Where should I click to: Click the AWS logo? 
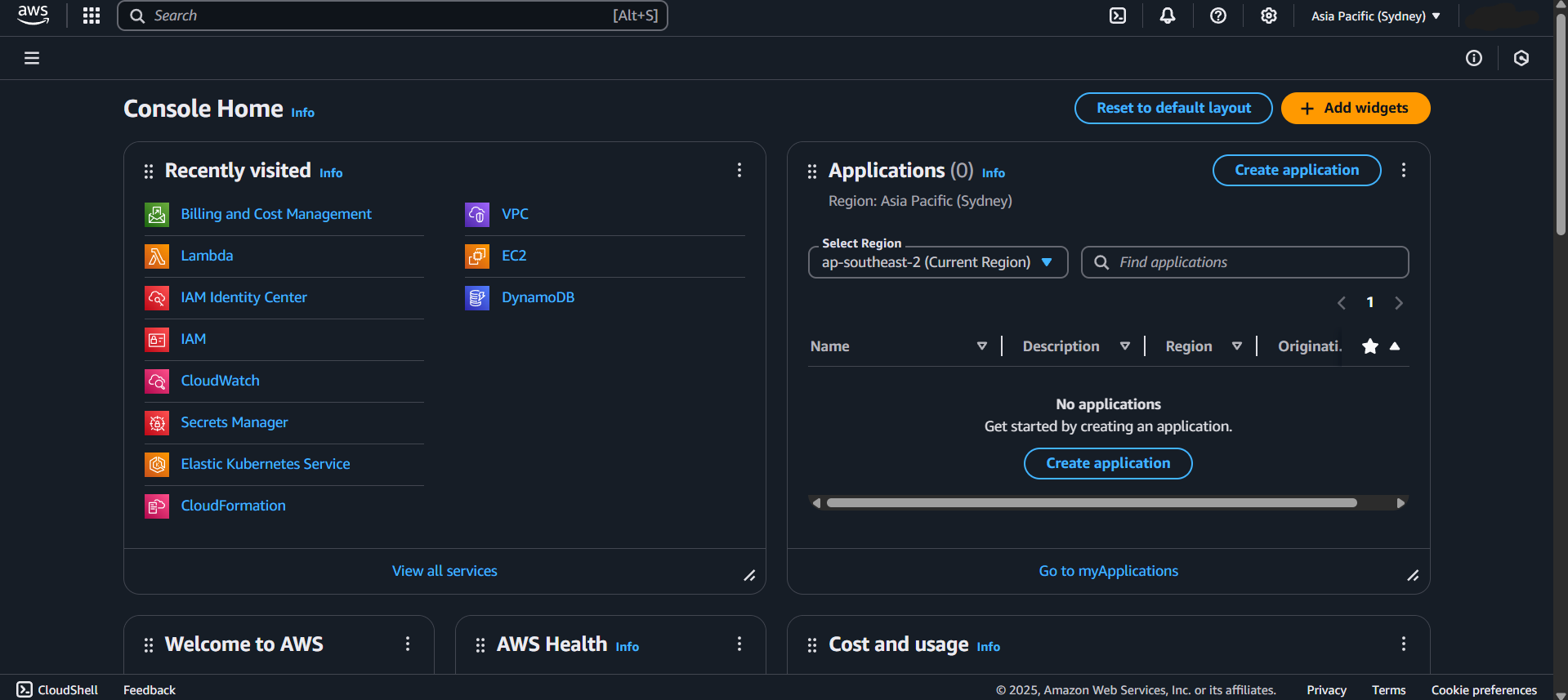coord(33,16)
